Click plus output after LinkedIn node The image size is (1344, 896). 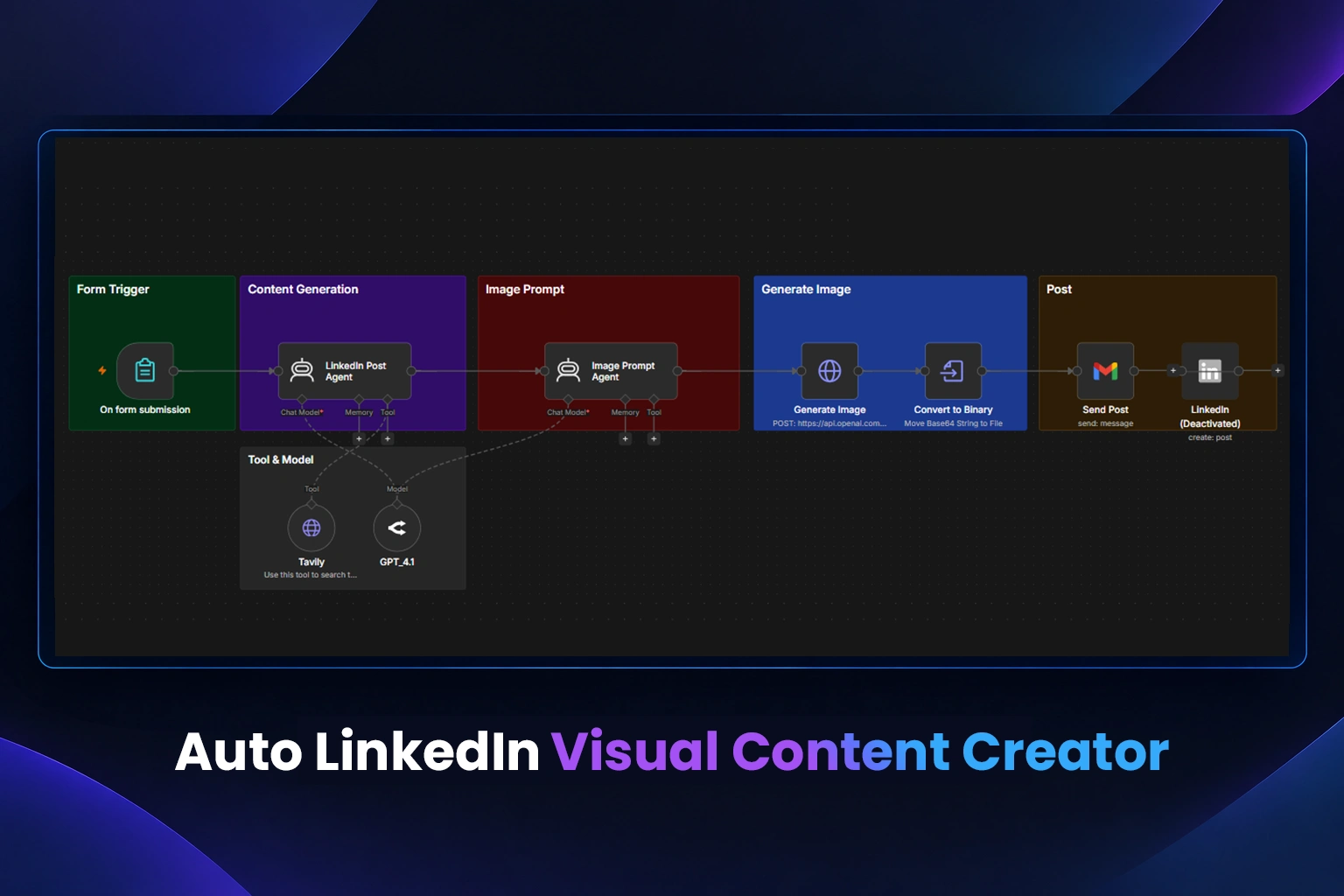1277,371
